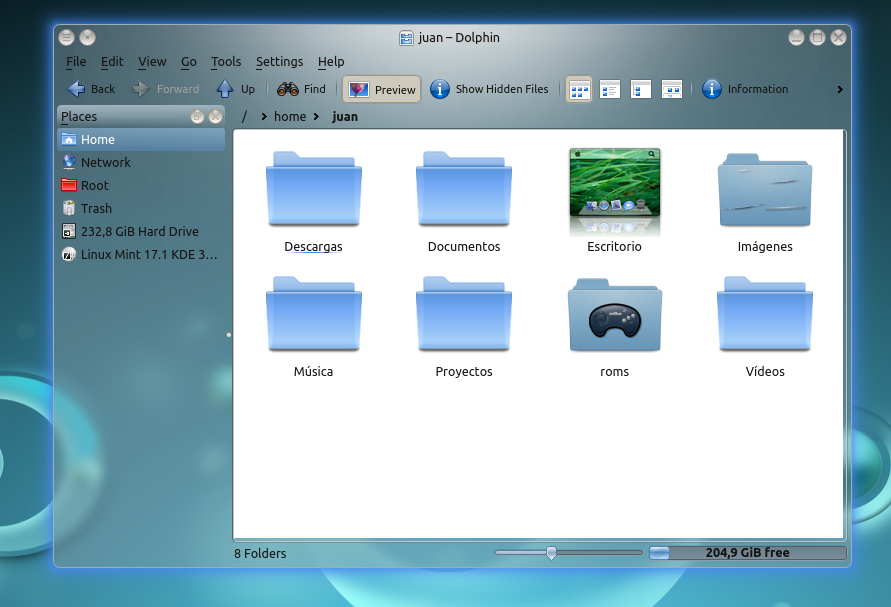Screen dimensions: 891x607
Task: Open the Go menu
Action: click(x=189, y=61)
